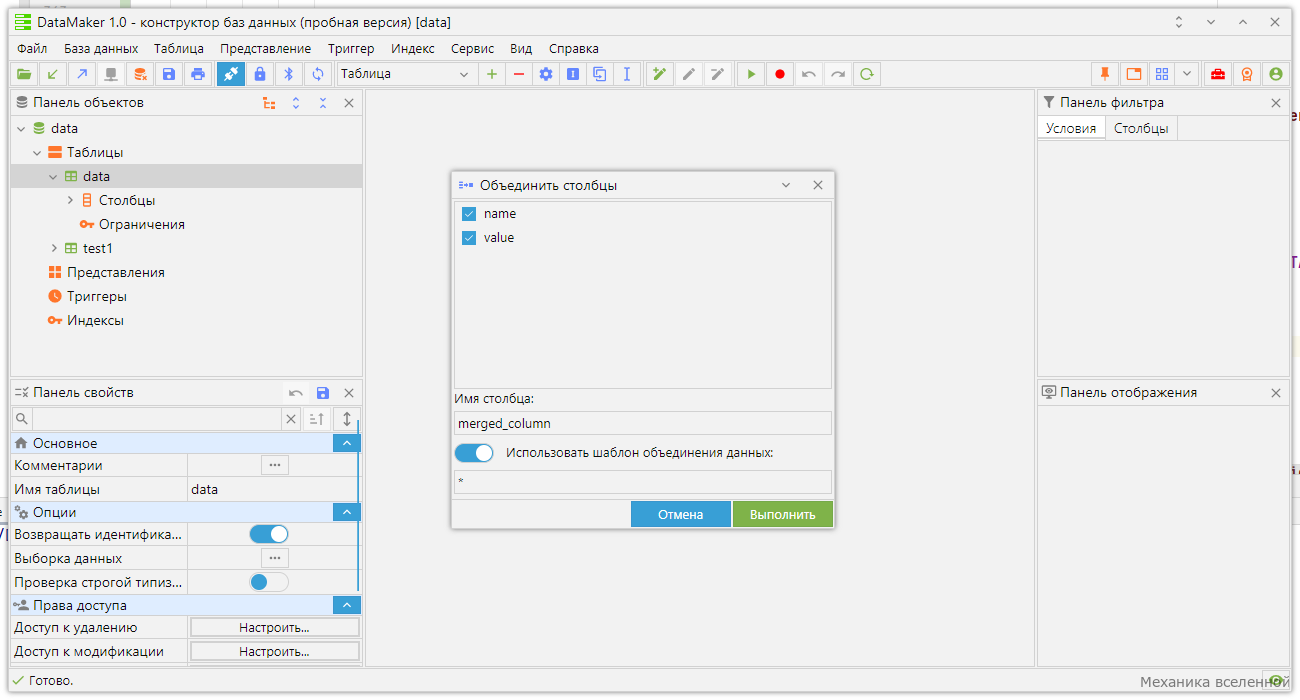Click the green user account icon

tap(1276, 74)
